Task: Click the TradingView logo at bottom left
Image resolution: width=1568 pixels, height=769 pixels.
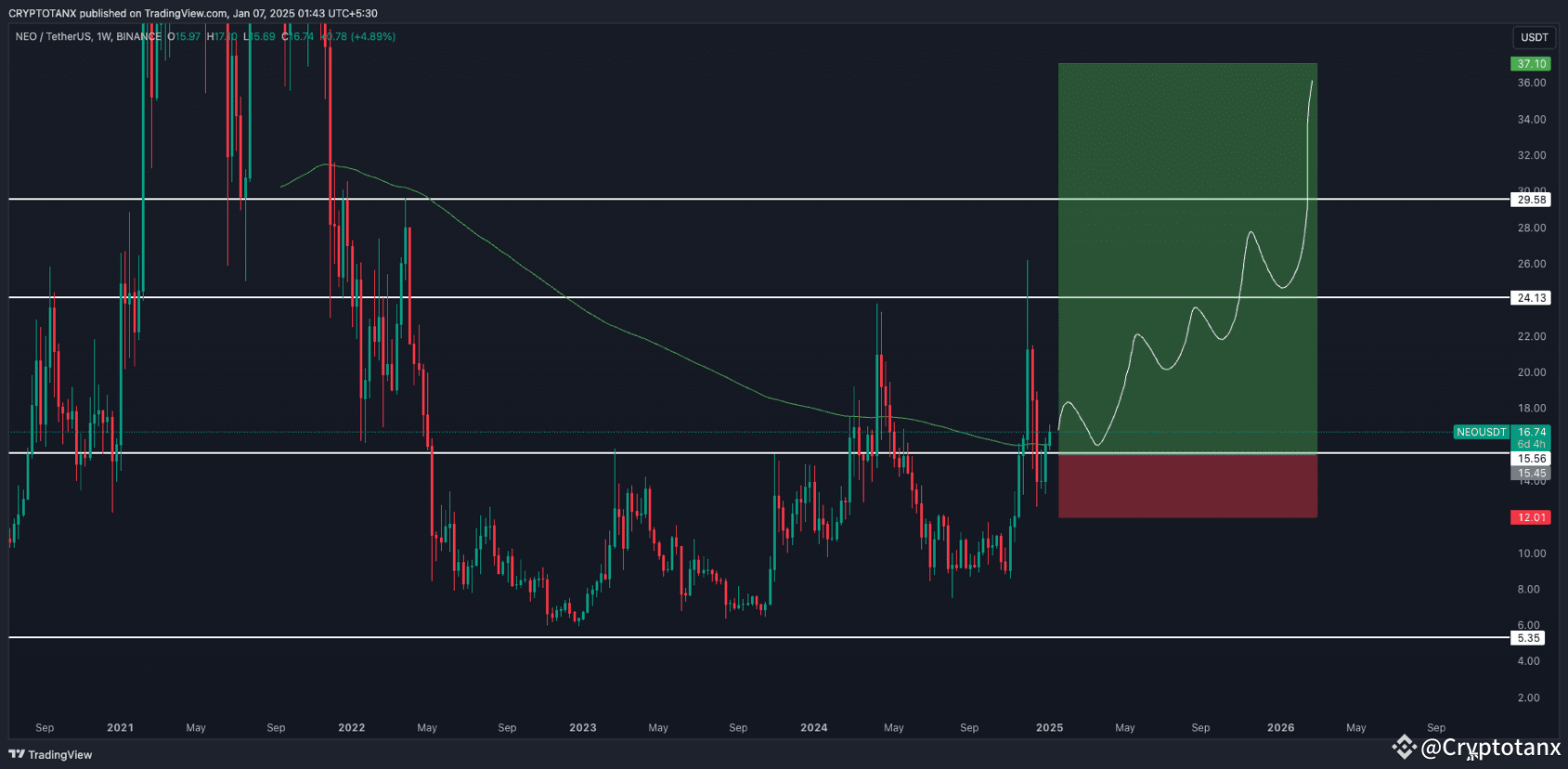Action: (51, 754)
